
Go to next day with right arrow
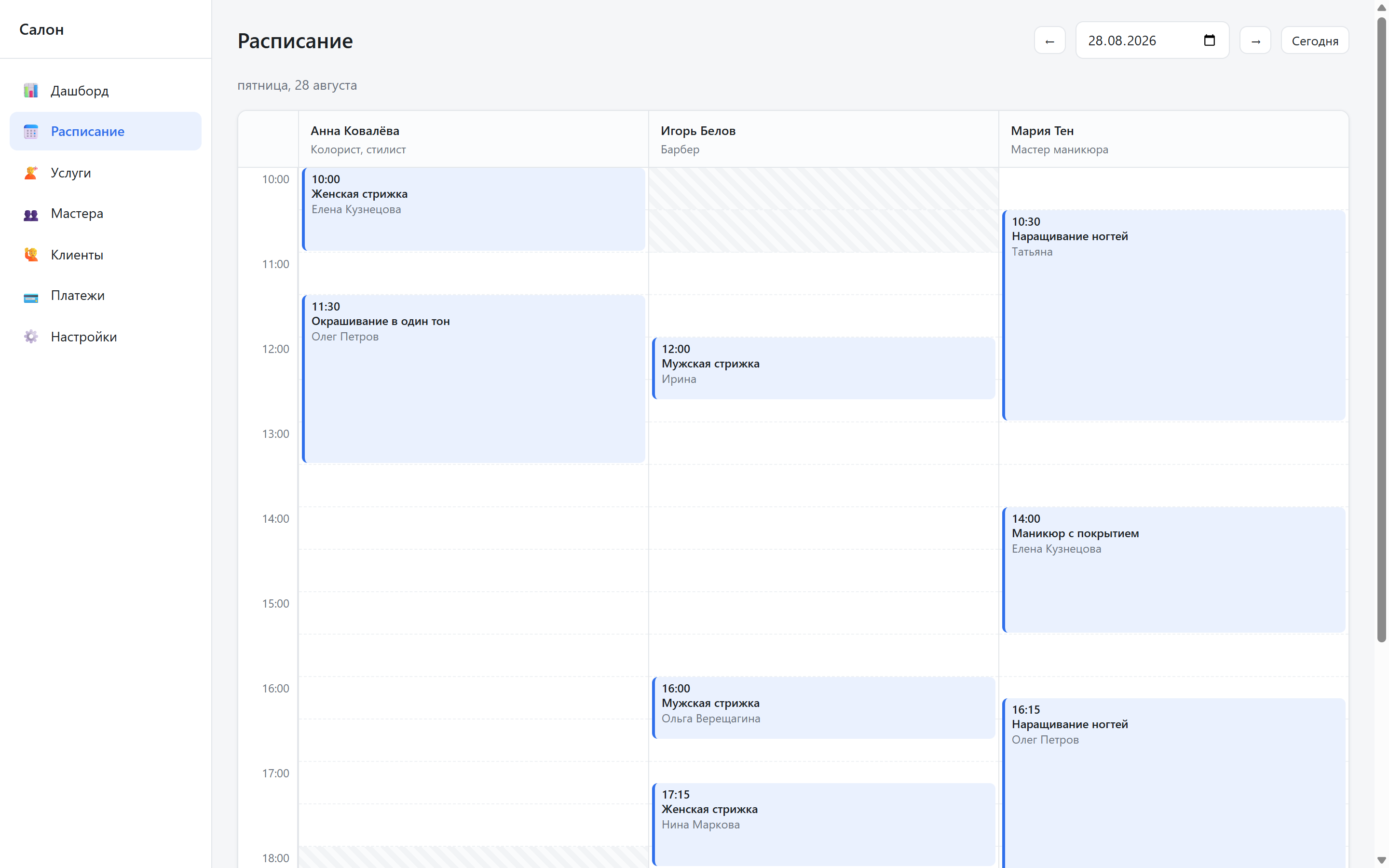click(1255, 41)
